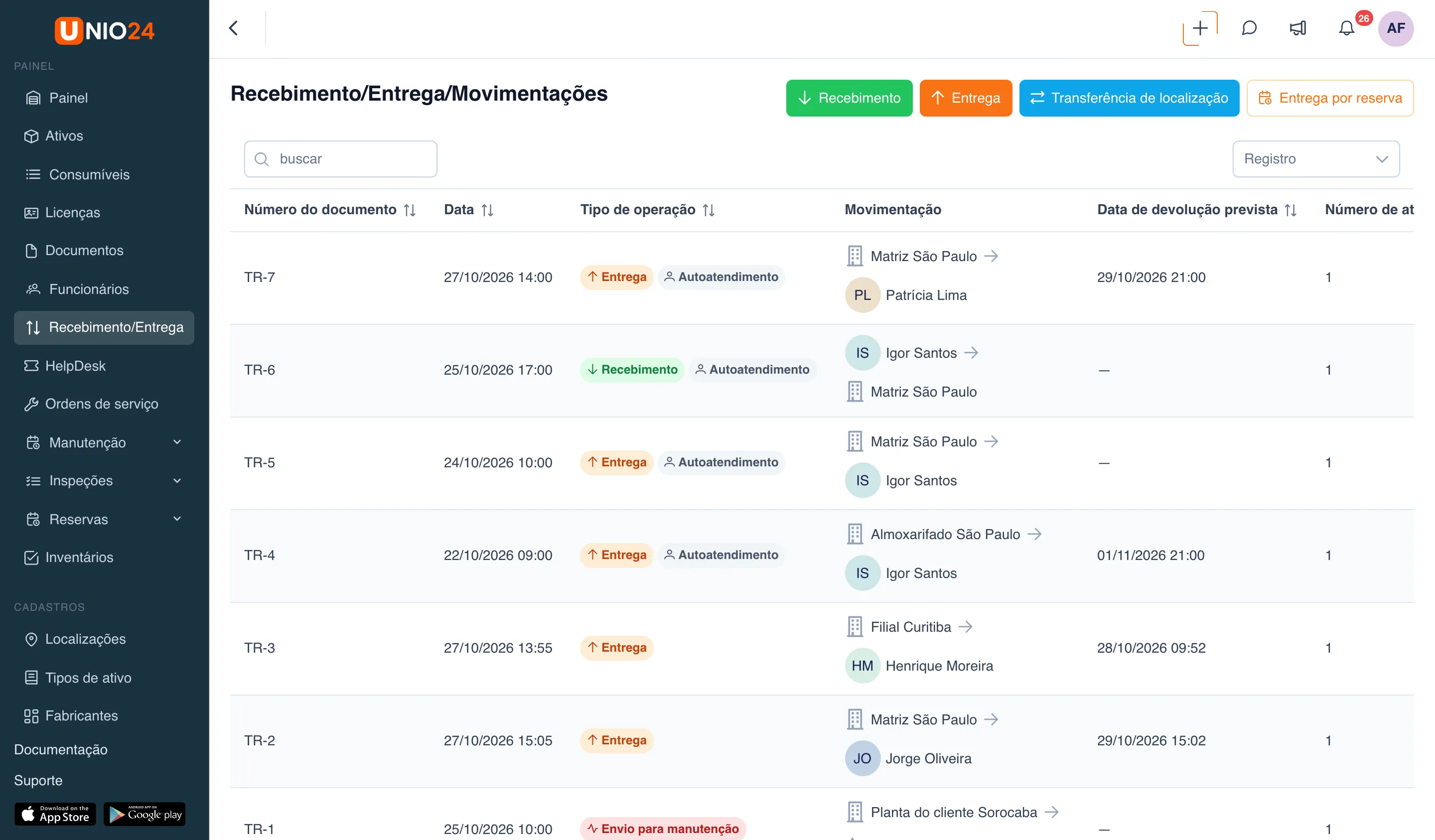
Task: Sort by Data de devolução prevista
Action: pos(1291,210)
